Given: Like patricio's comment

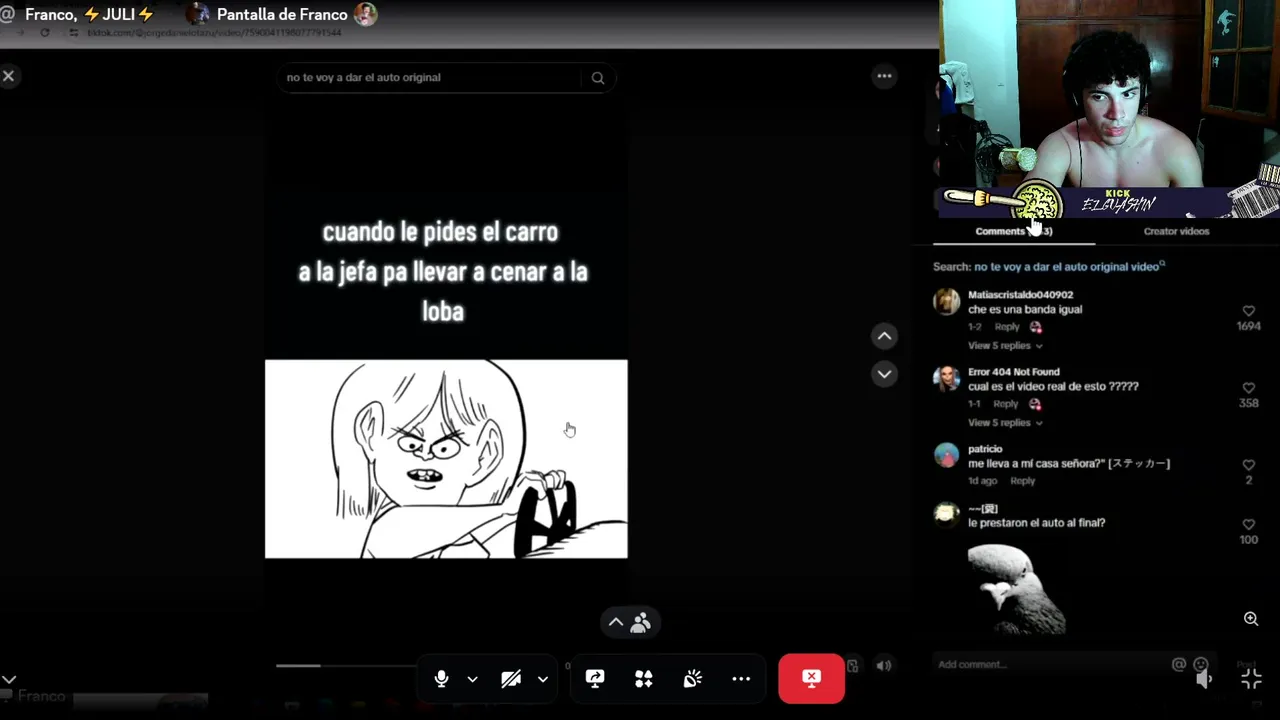Looking at the screenshot, I should tap(1248, 465).
